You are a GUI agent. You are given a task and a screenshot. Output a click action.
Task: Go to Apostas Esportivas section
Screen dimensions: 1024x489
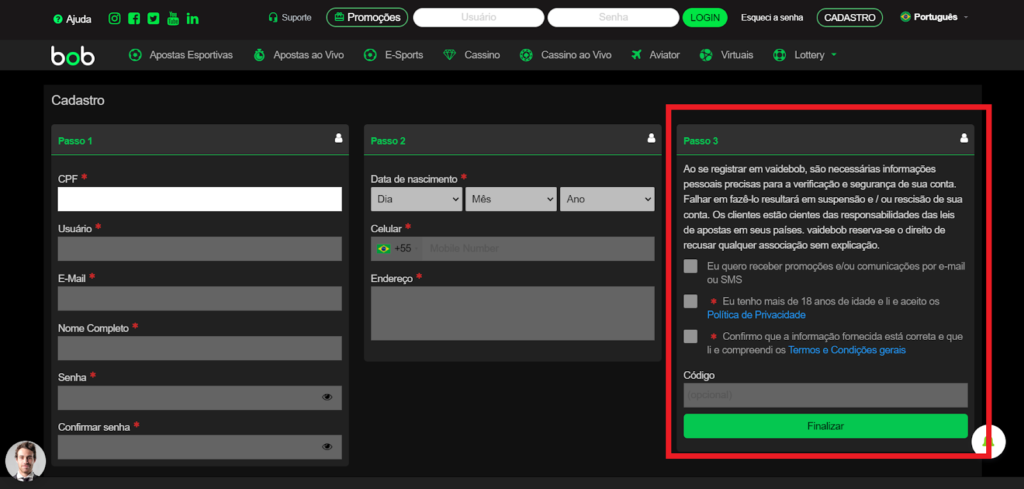tap(181, 55)
